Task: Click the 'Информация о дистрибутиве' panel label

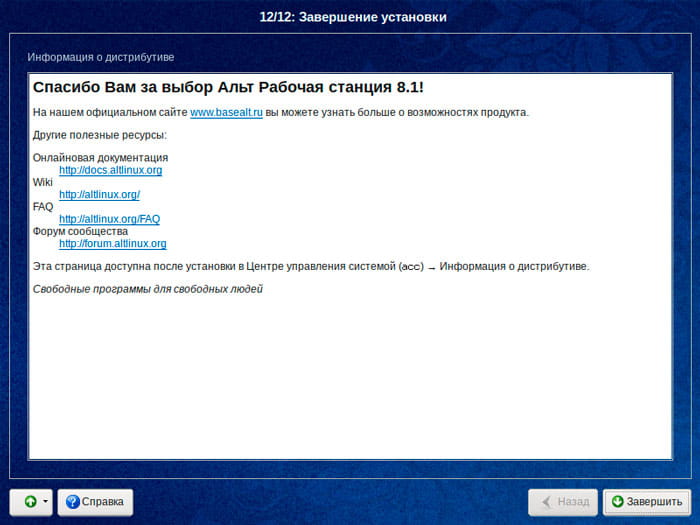Action: tap(101, 57)
